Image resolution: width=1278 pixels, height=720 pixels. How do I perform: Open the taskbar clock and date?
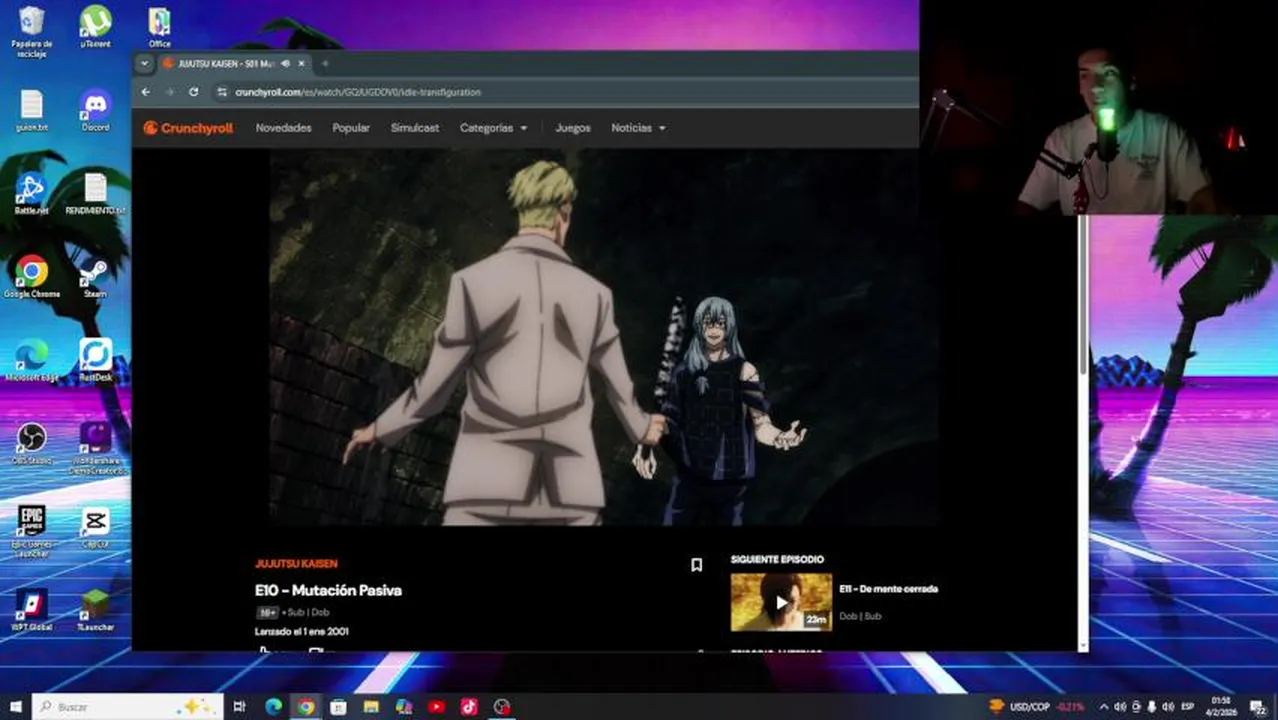coord(1222,707)
